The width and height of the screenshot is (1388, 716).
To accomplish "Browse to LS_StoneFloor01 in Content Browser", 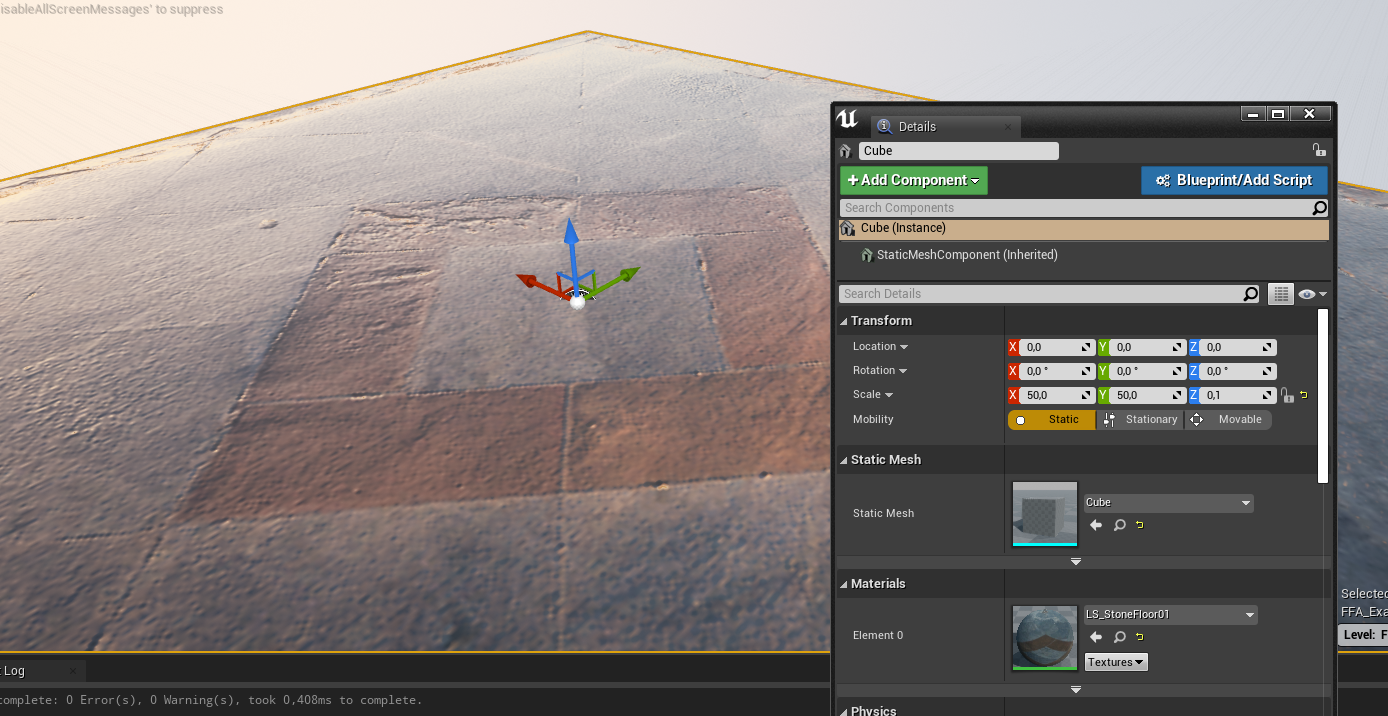I will [1120, 637].
